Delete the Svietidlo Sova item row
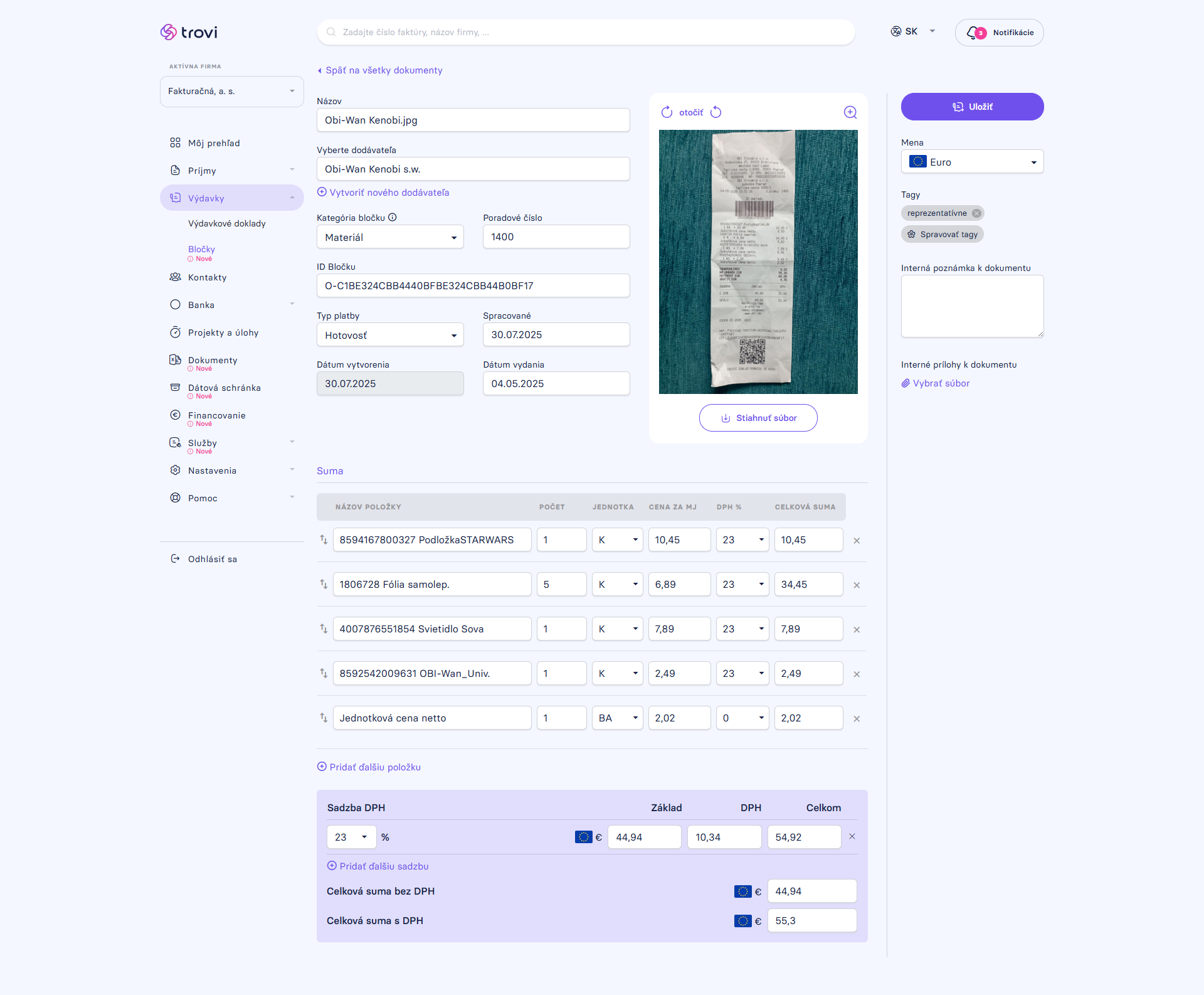1204x995 pixels. (857, 629)
